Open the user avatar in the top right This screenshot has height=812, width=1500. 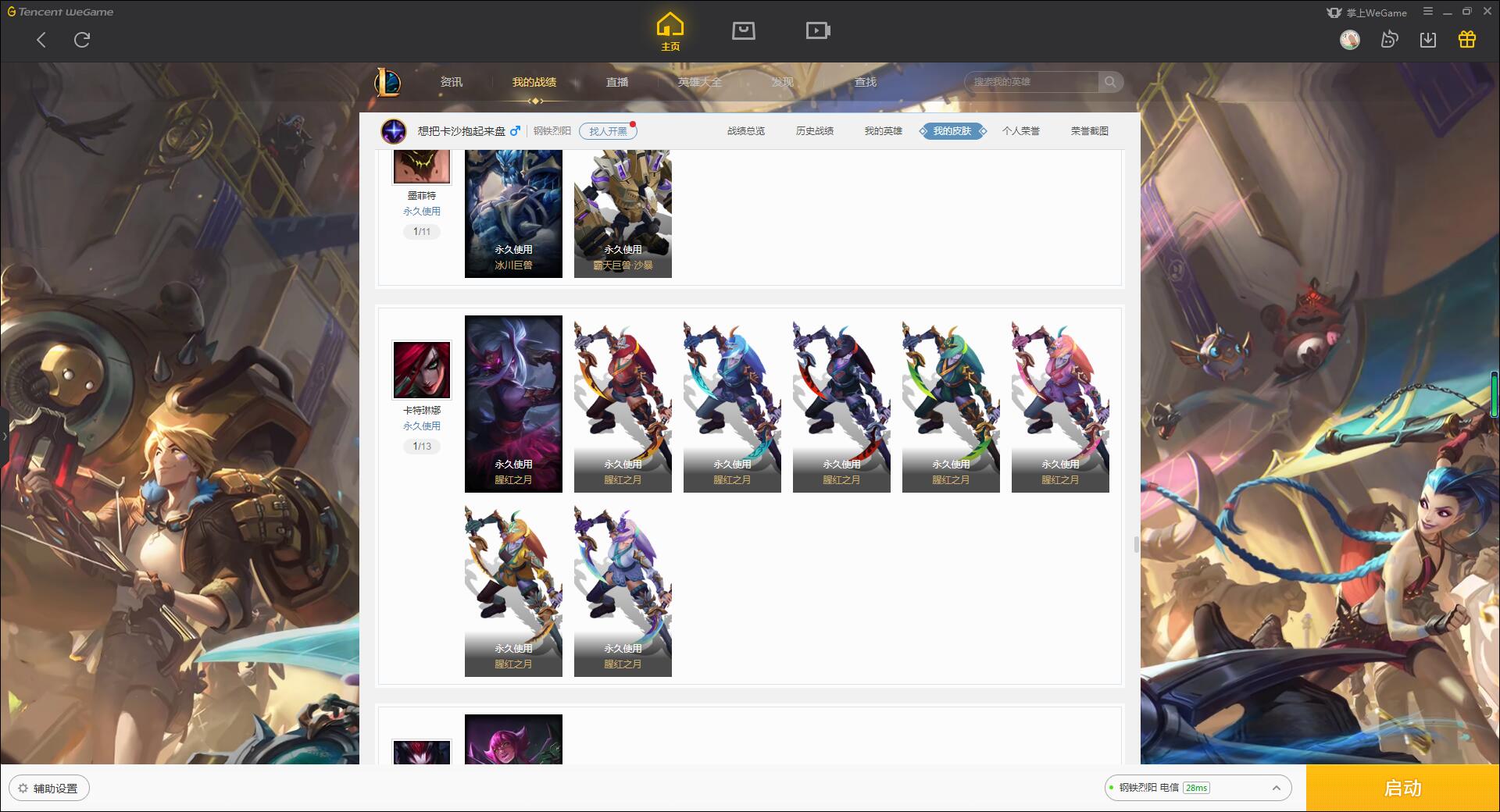click(x=1350, y=39)
